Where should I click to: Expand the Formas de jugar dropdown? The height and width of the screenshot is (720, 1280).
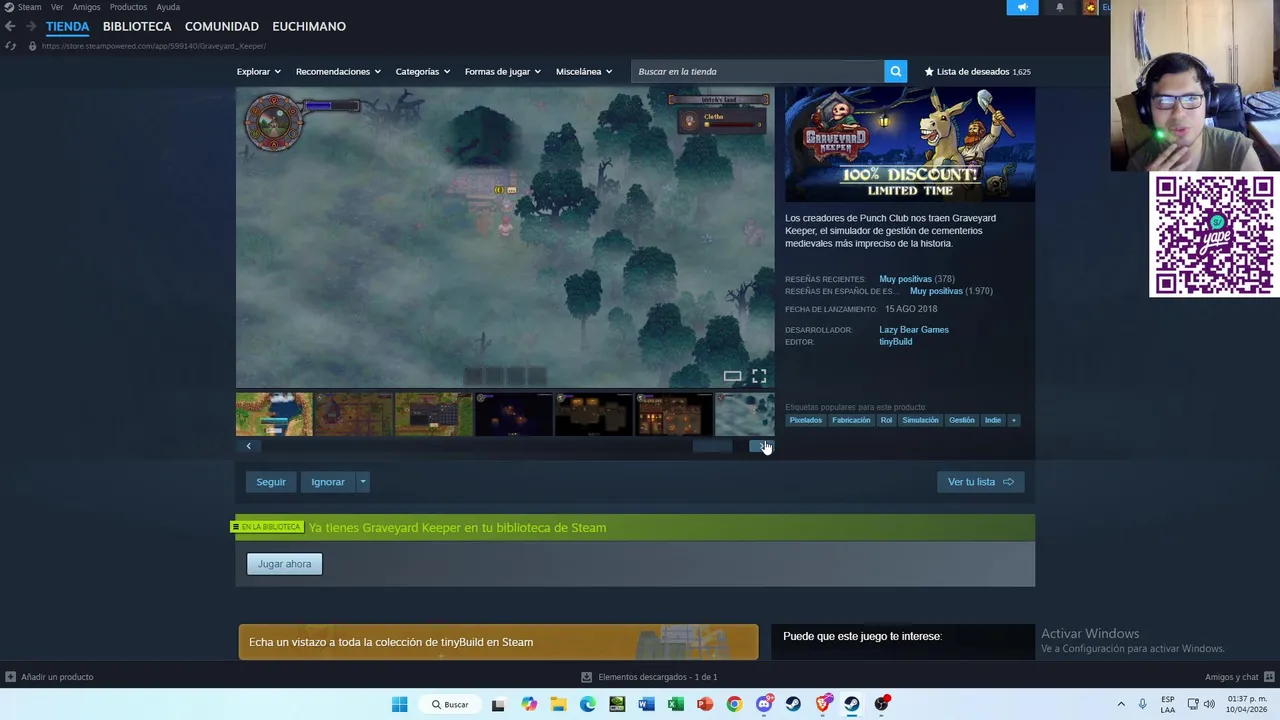pos(502,71)
